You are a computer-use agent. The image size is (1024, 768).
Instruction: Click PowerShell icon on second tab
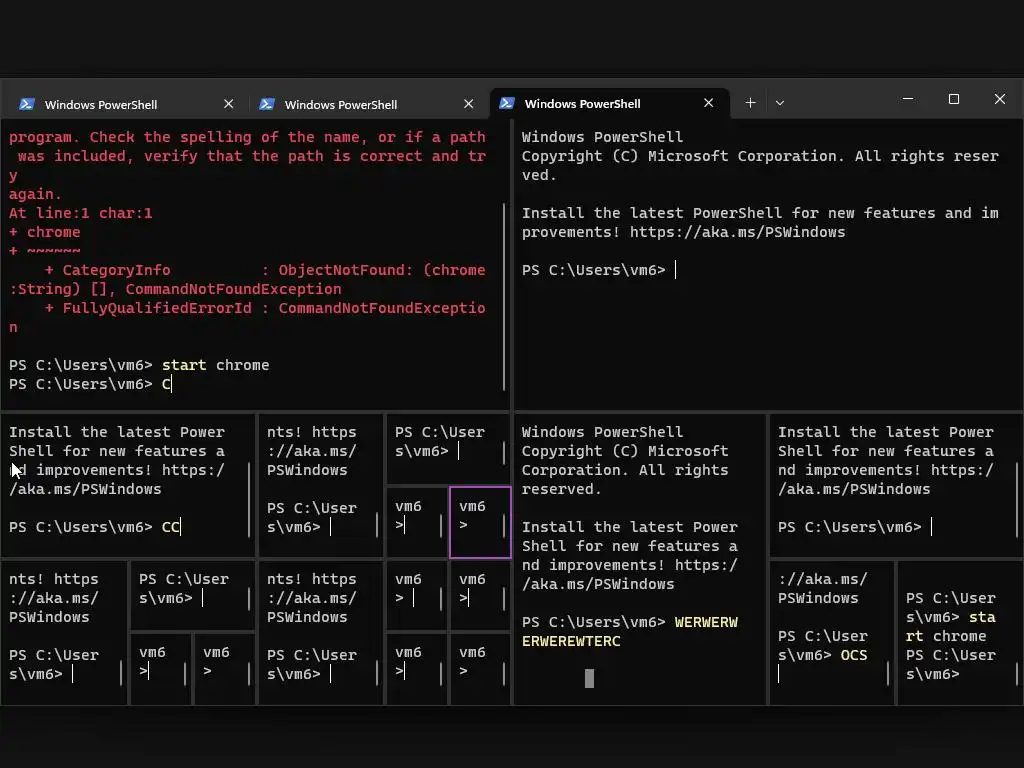[267, 104]
